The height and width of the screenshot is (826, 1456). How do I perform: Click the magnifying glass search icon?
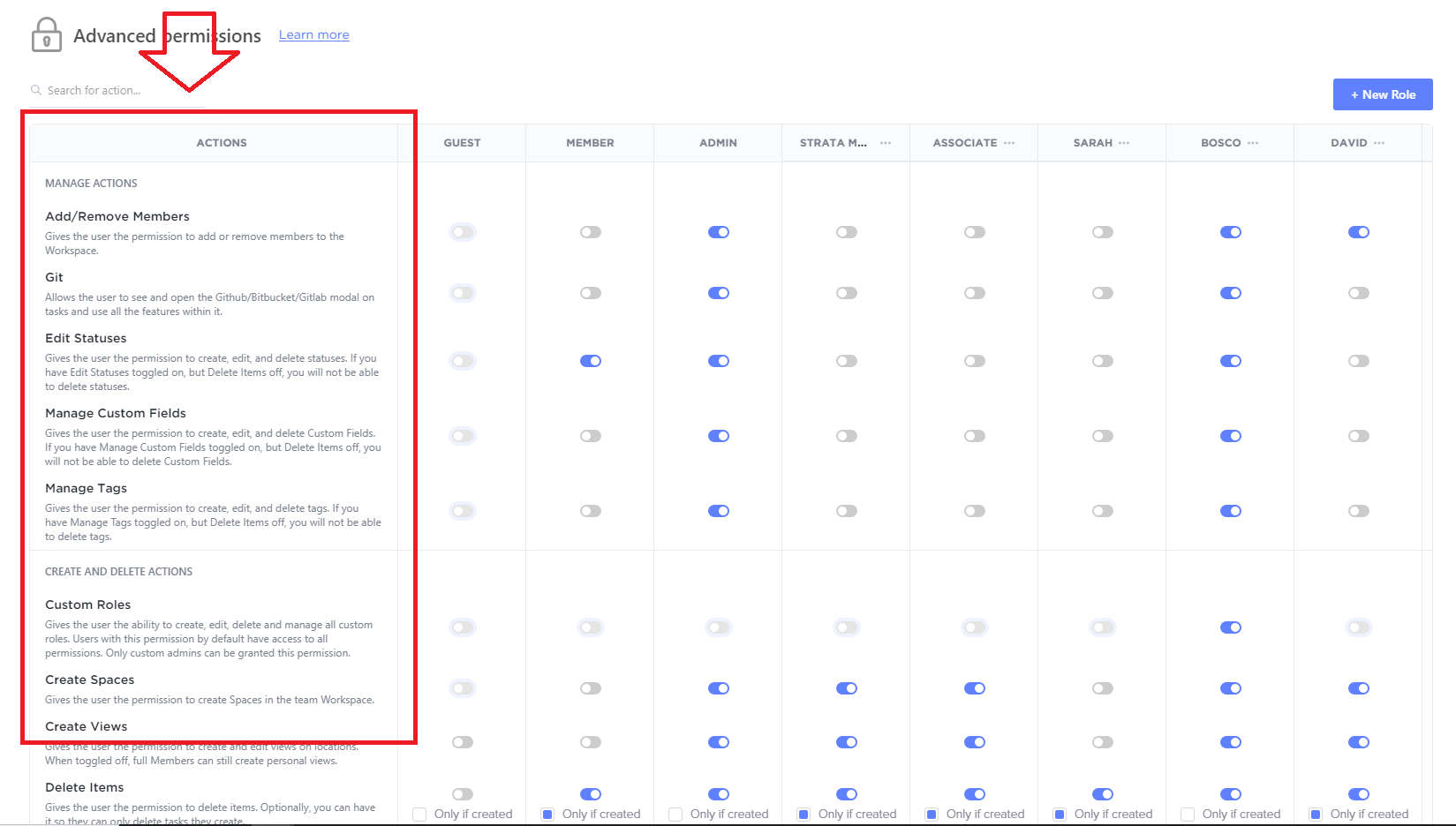pos(34,89)
